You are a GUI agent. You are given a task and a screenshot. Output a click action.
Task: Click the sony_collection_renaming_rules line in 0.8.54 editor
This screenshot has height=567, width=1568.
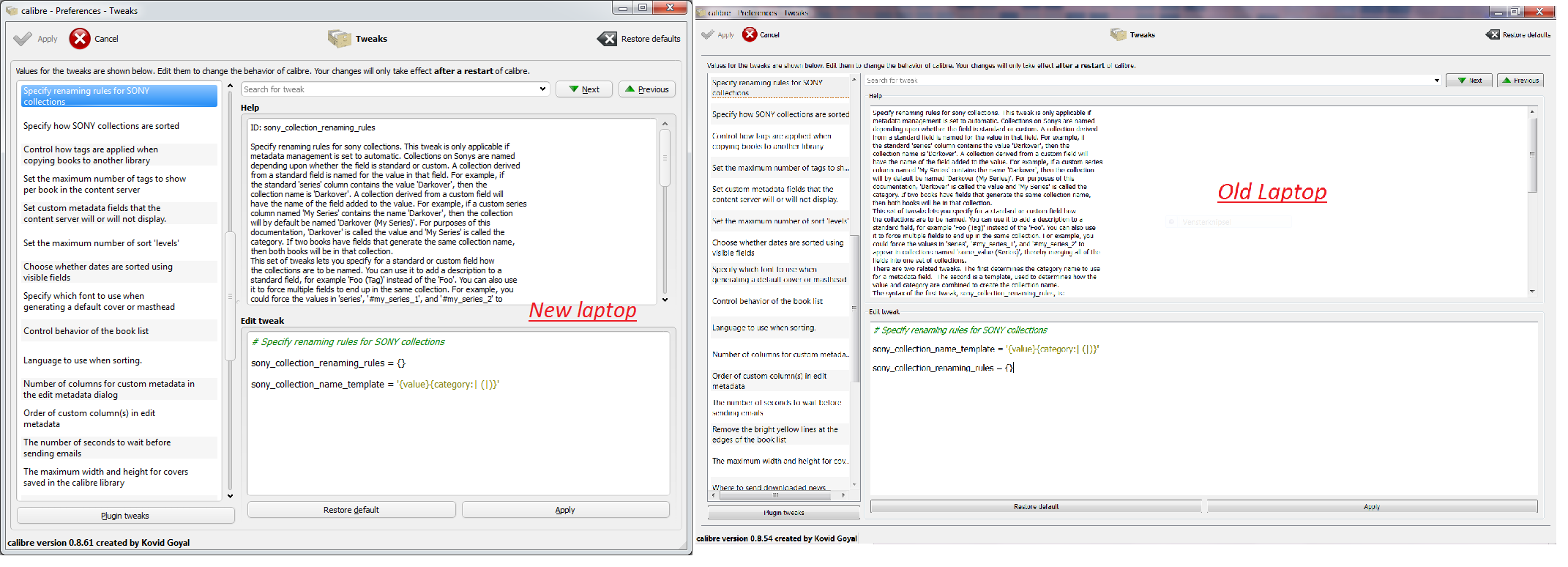[943, 368]
